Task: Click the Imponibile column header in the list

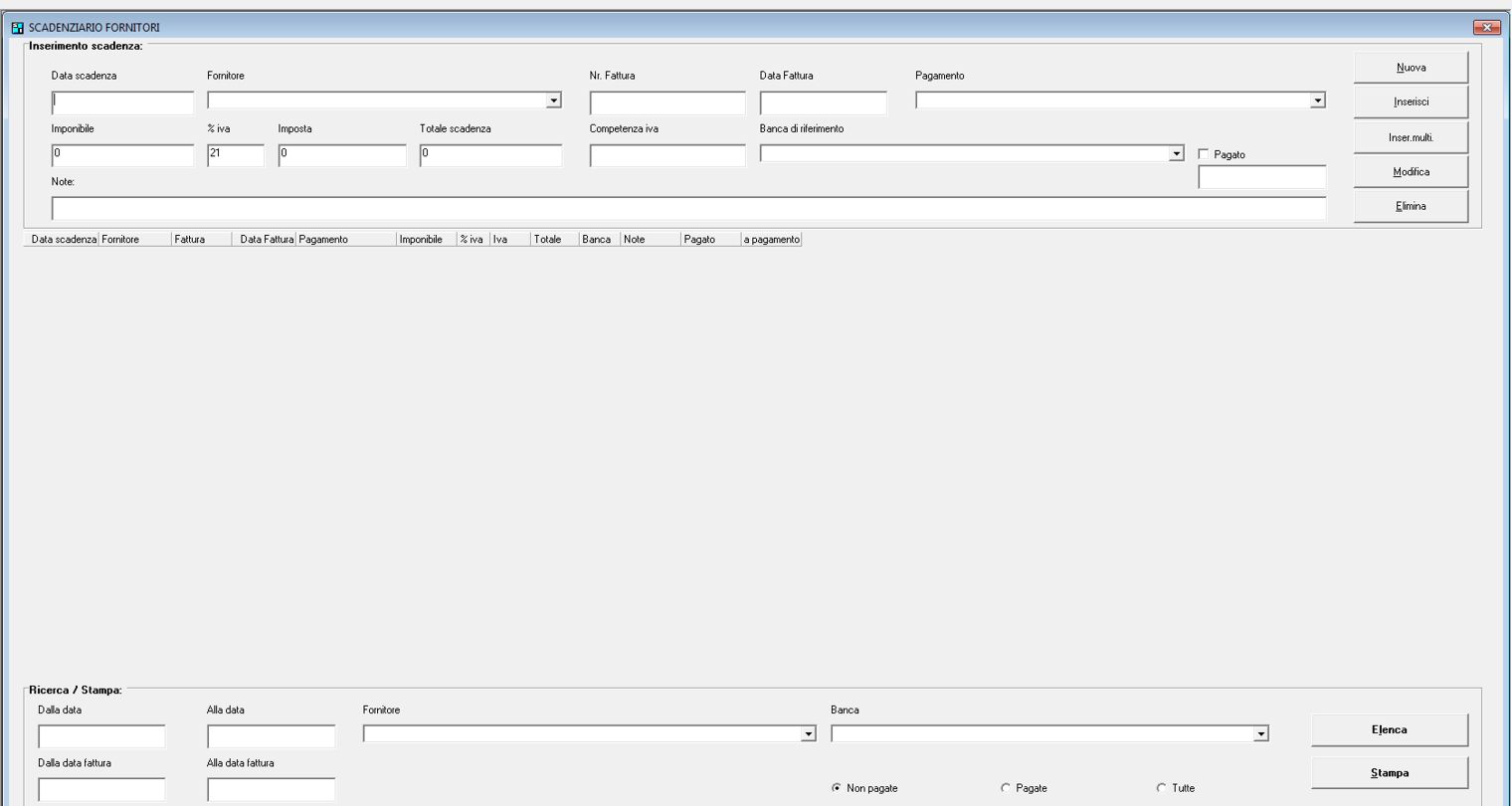Action: pyautogui.click(x=427, y=240)
